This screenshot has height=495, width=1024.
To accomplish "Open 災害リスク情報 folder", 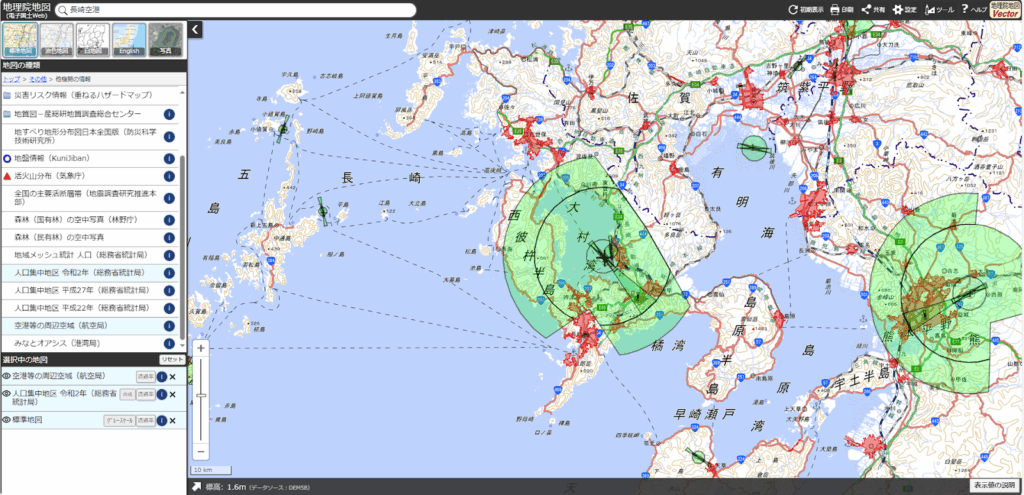I will coord(89,96).
